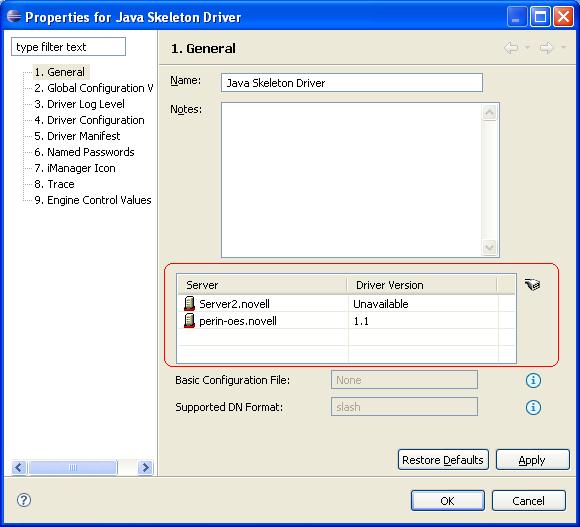The width and height of the screenshot is (580, 527).
Task: Go to 4. Driver Configuration
Action: coord(89,120)
